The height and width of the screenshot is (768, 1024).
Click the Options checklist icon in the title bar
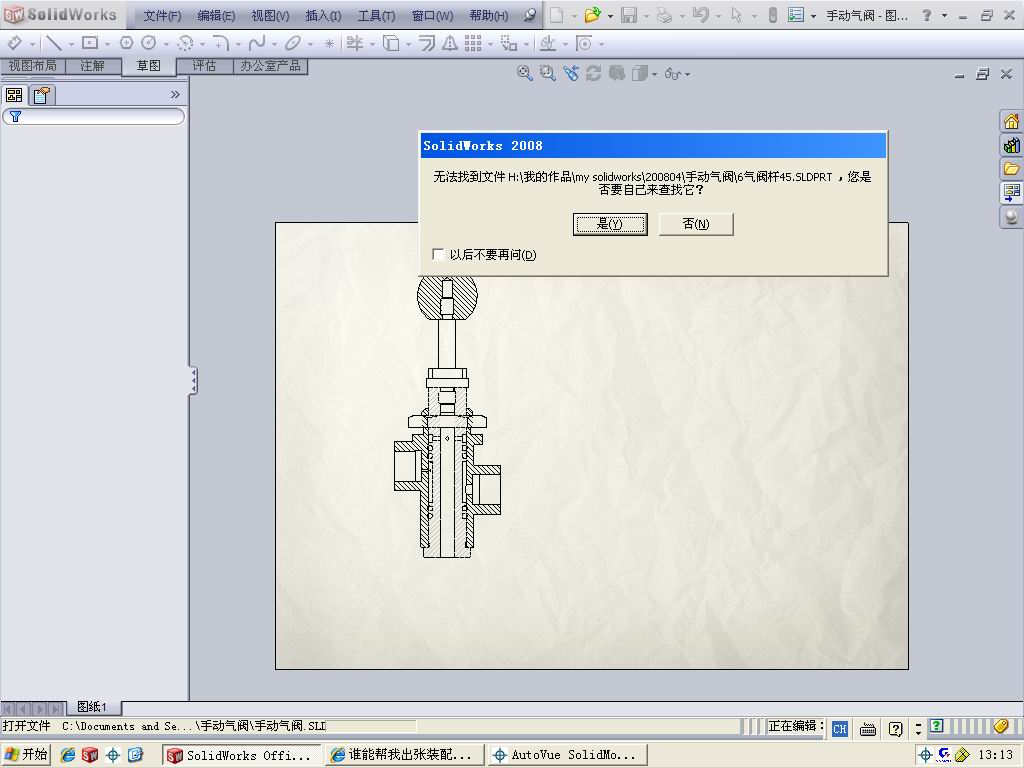[x=795, y=14]
